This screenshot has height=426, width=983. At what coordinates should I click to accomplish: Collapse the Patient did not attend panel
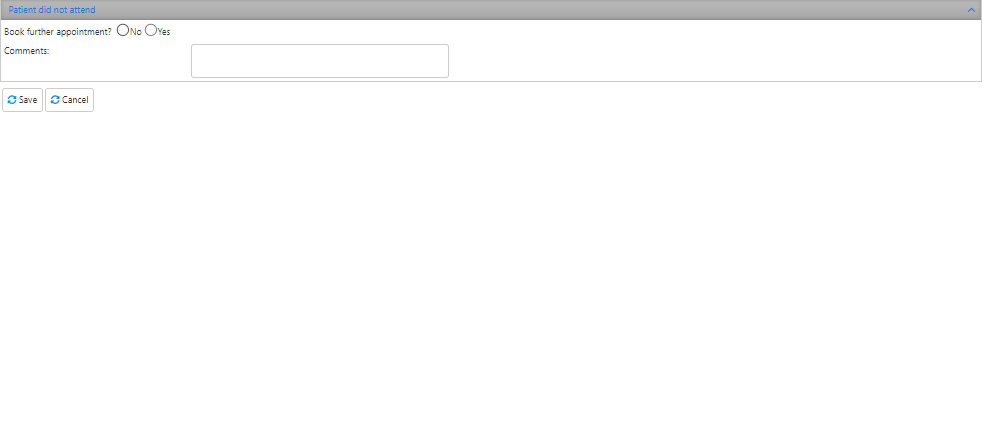click(971, 10)
